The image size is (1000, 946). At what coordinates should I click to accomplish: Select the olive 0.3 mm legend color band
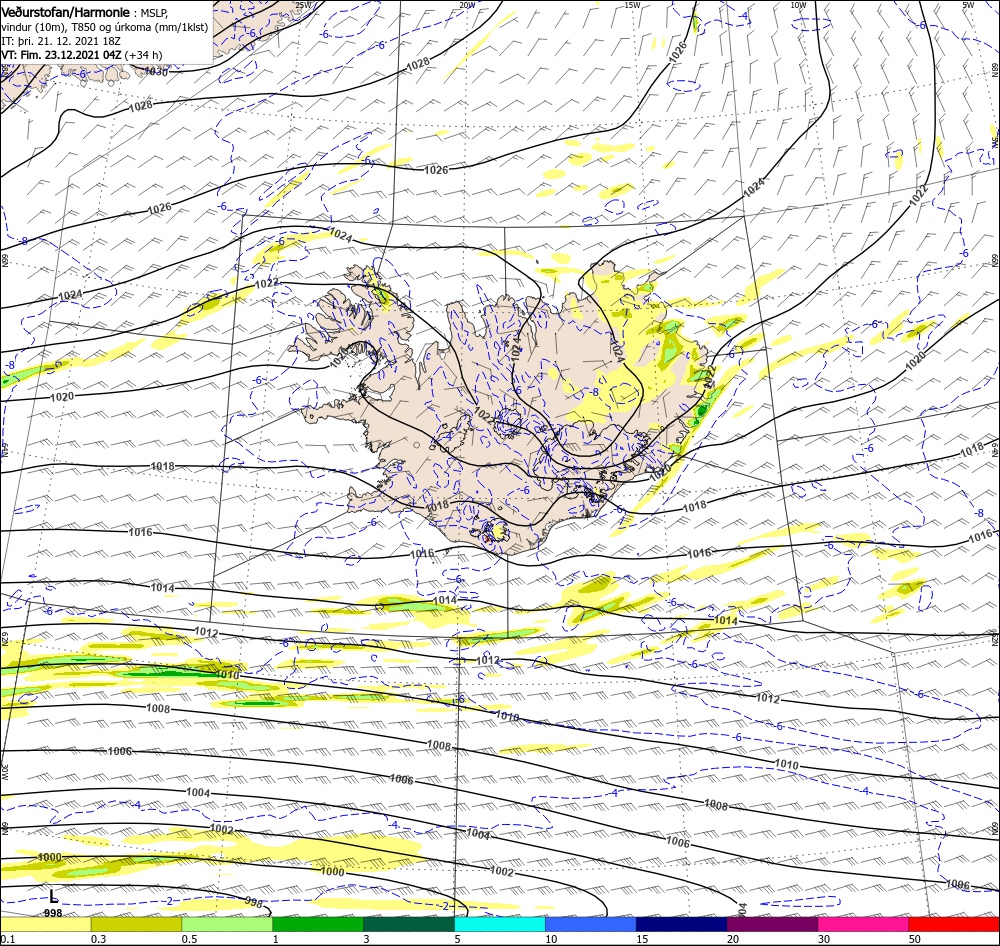[136, 924]
